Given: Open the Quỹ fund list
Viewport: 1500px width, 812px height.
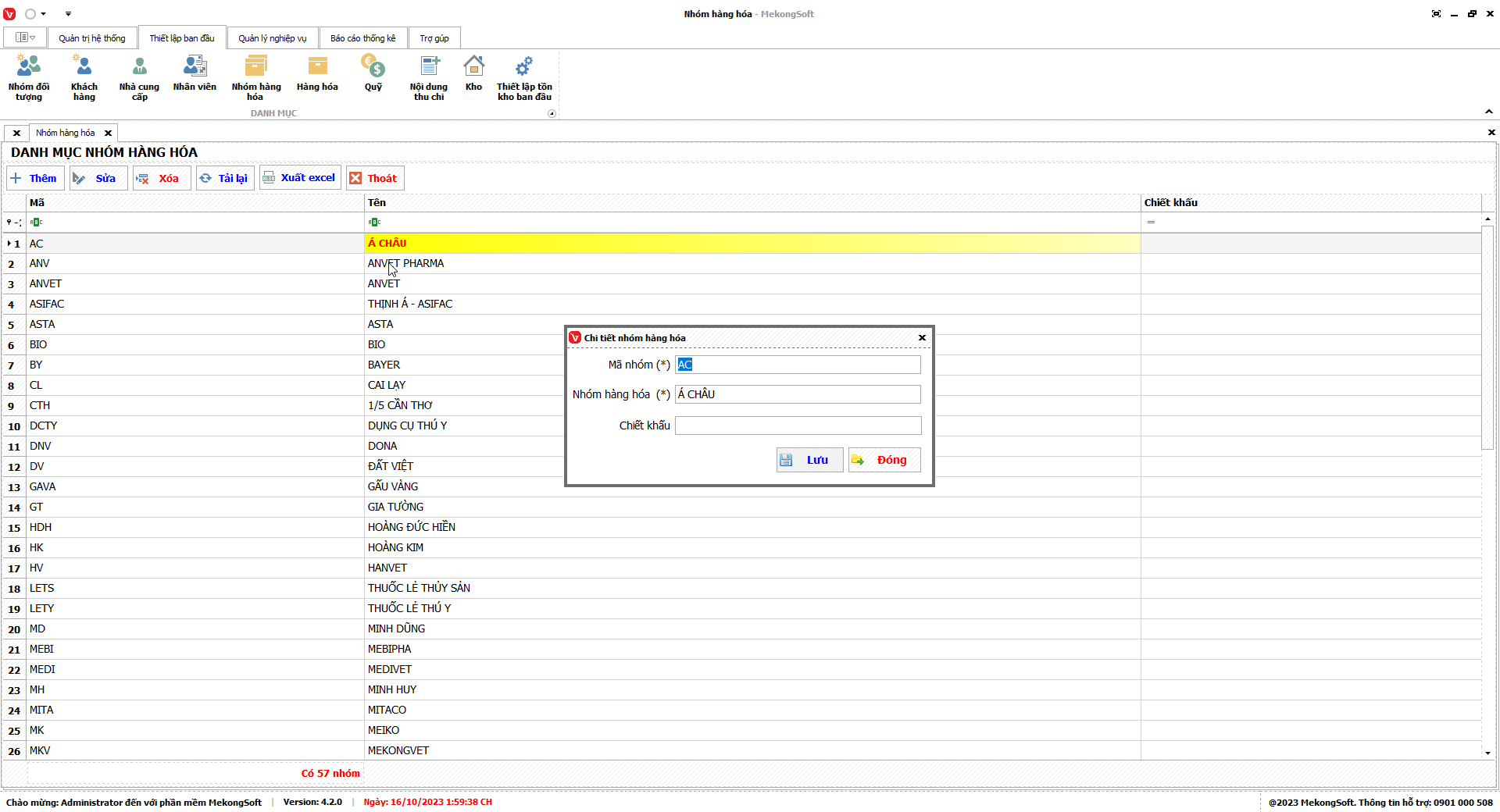Looking at the screenshot, I should tap(373, 74).
